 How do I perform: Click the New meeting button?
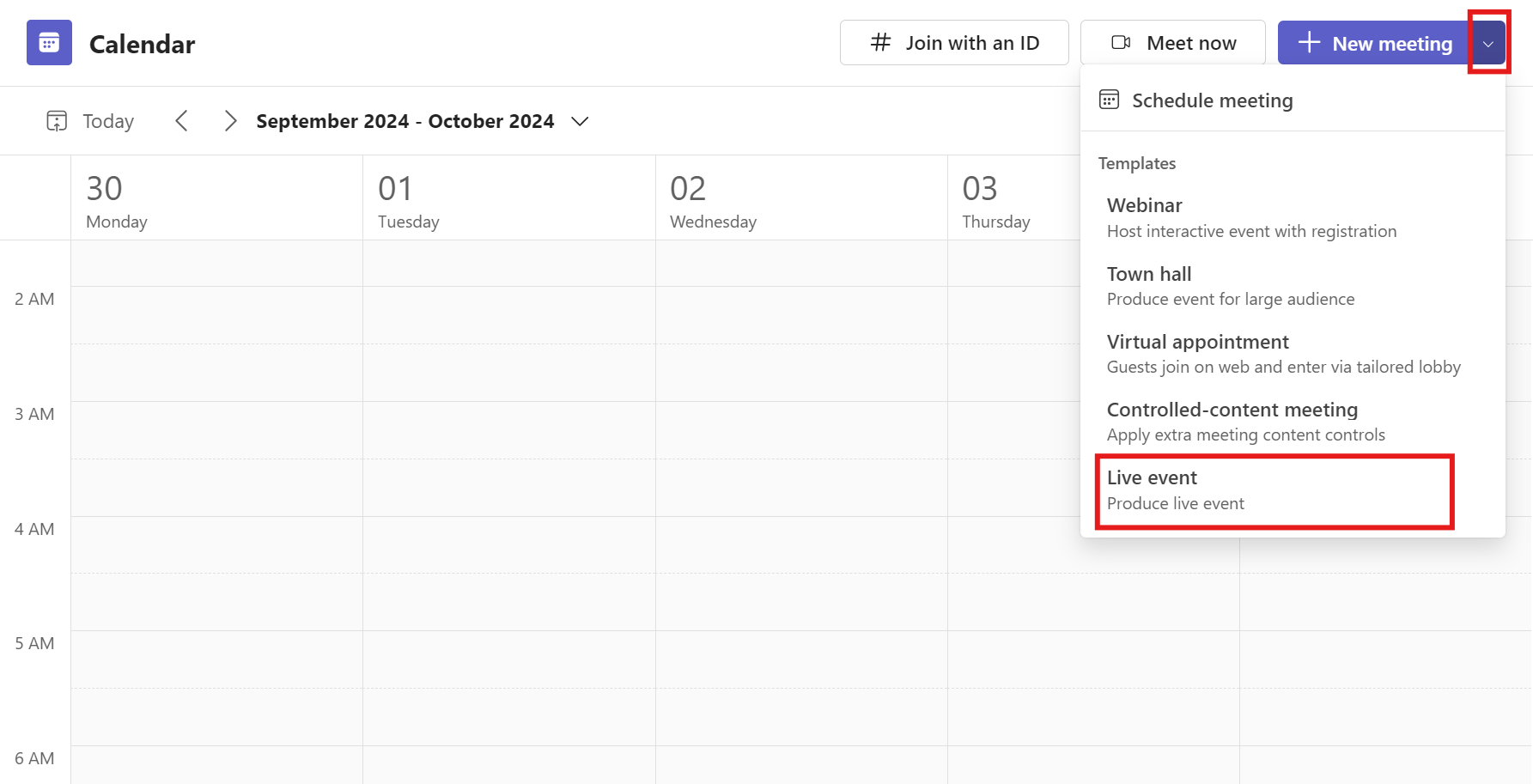tap(1374, 43)
